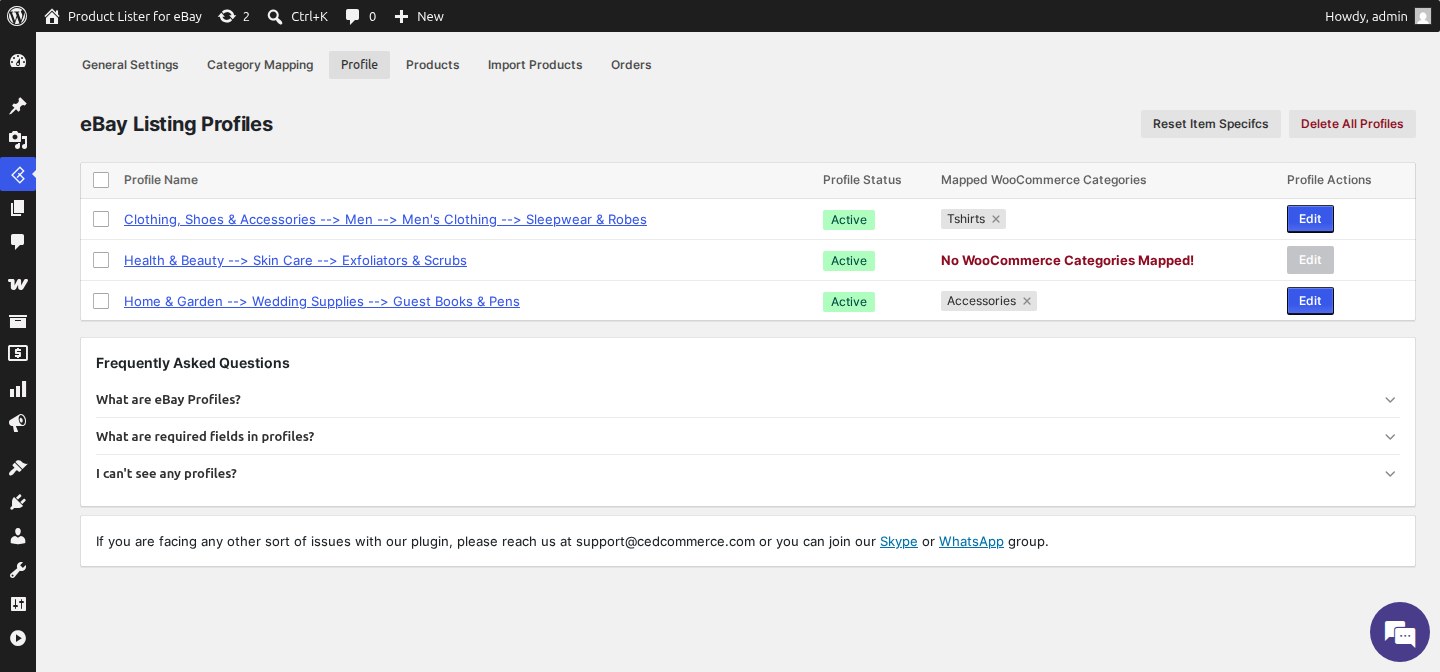Remove the Tshirts category tag

tap(996, 219)
